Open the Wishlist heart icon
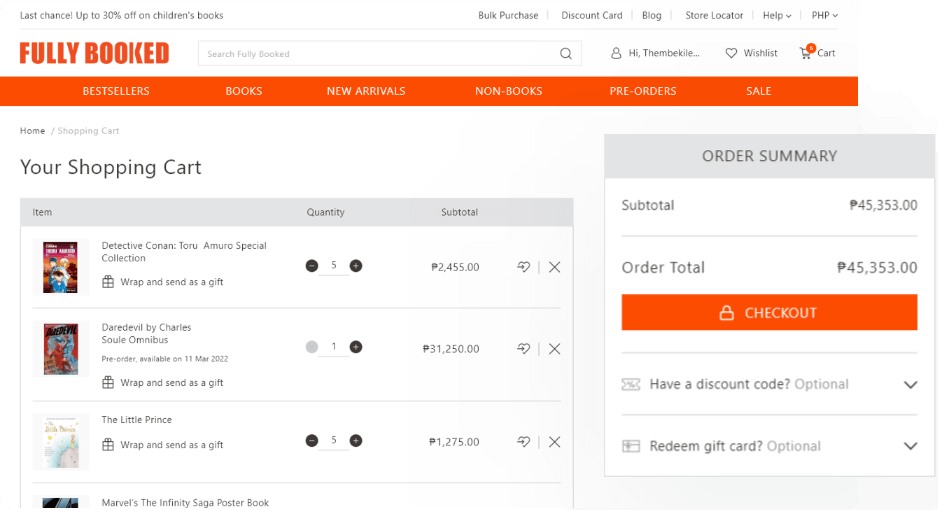The height and width of the screenshot is (510, 938). pos(731,53)
